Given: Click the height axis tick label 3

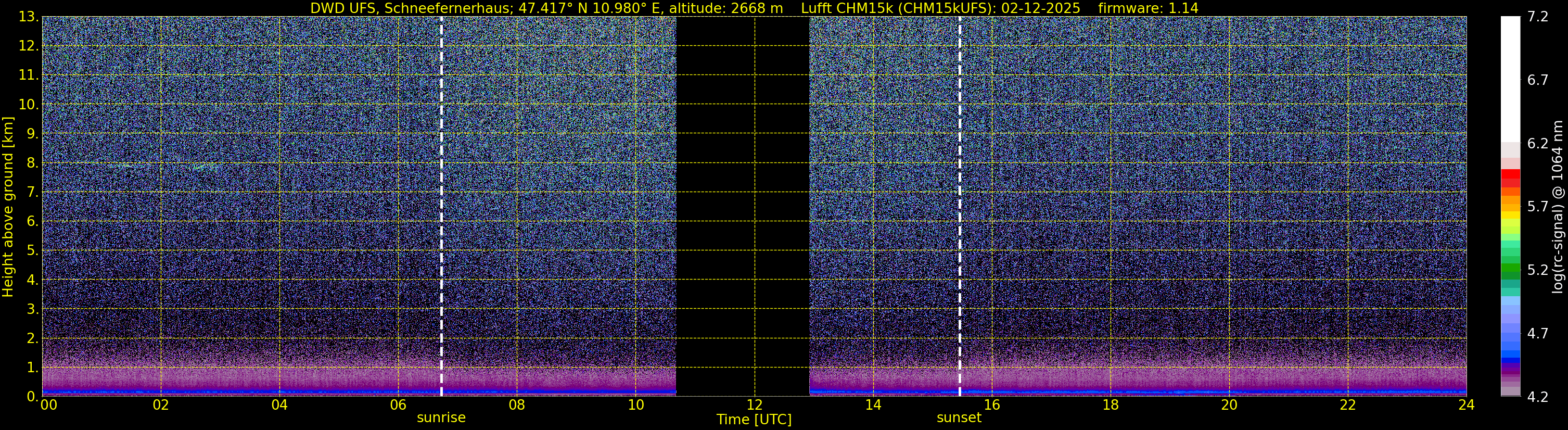Looking at the screenshot, I should point(33,309).
